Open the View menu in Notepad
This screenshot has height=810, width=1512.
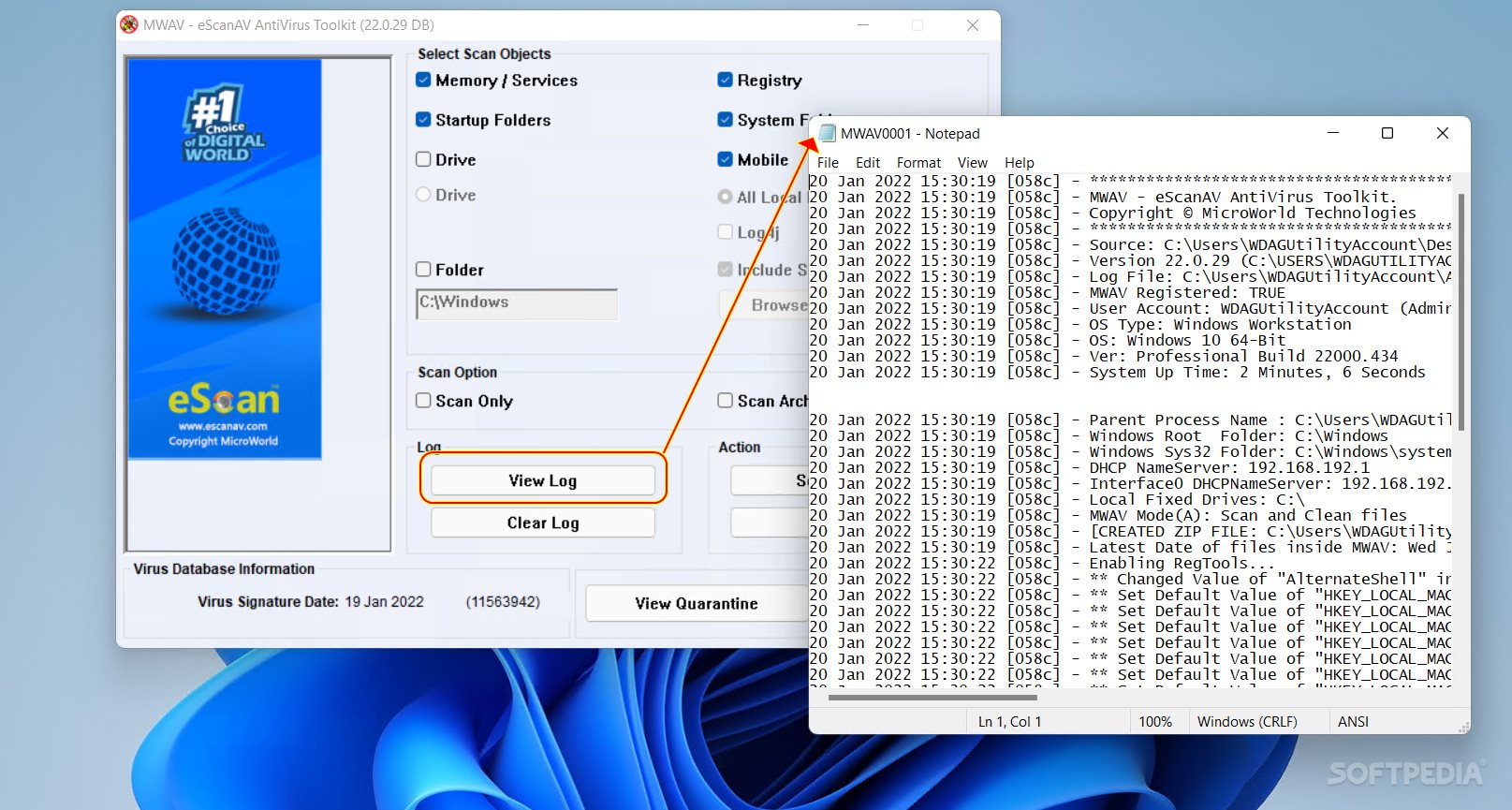coord(972,162)
